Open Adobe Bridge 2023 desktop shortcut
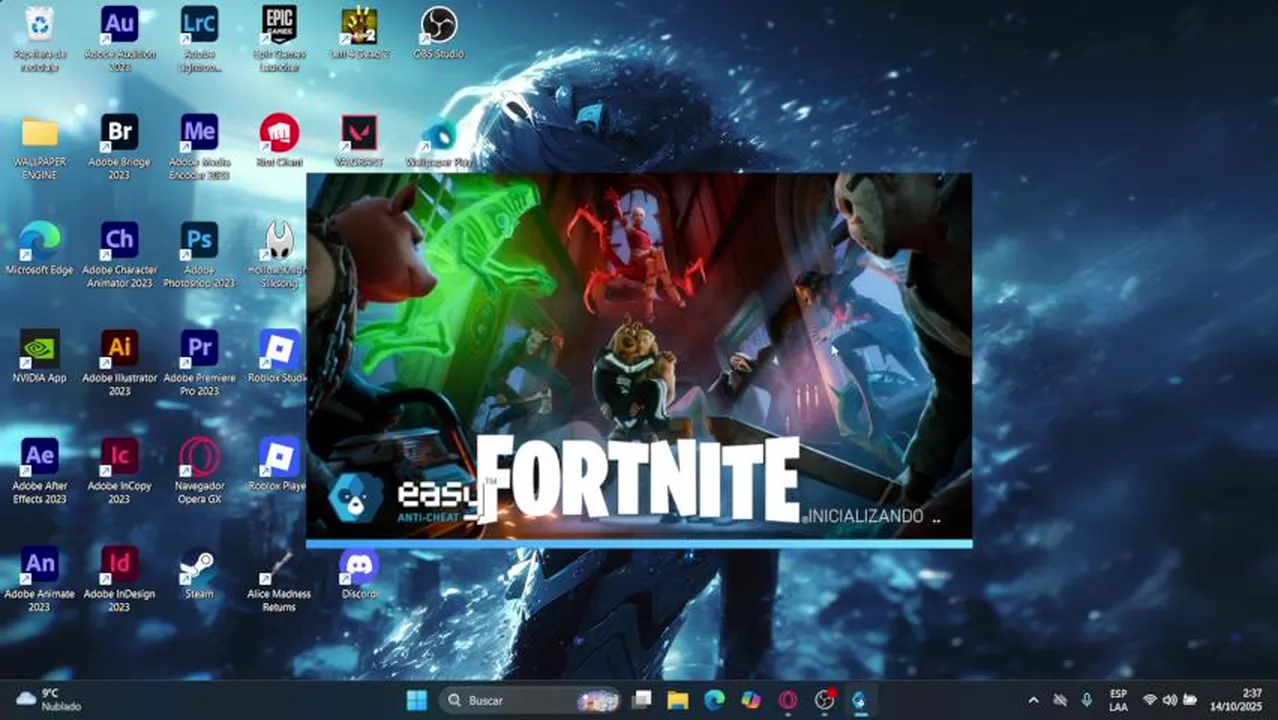This screenshot has width=1278, height=720. [x=119, y=147]
